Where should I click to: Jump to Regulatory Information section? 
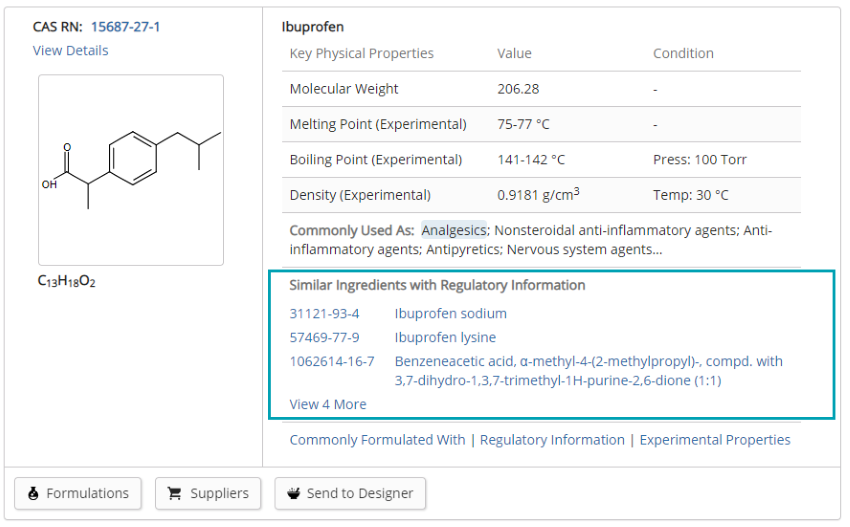click(x=552, y=440)
